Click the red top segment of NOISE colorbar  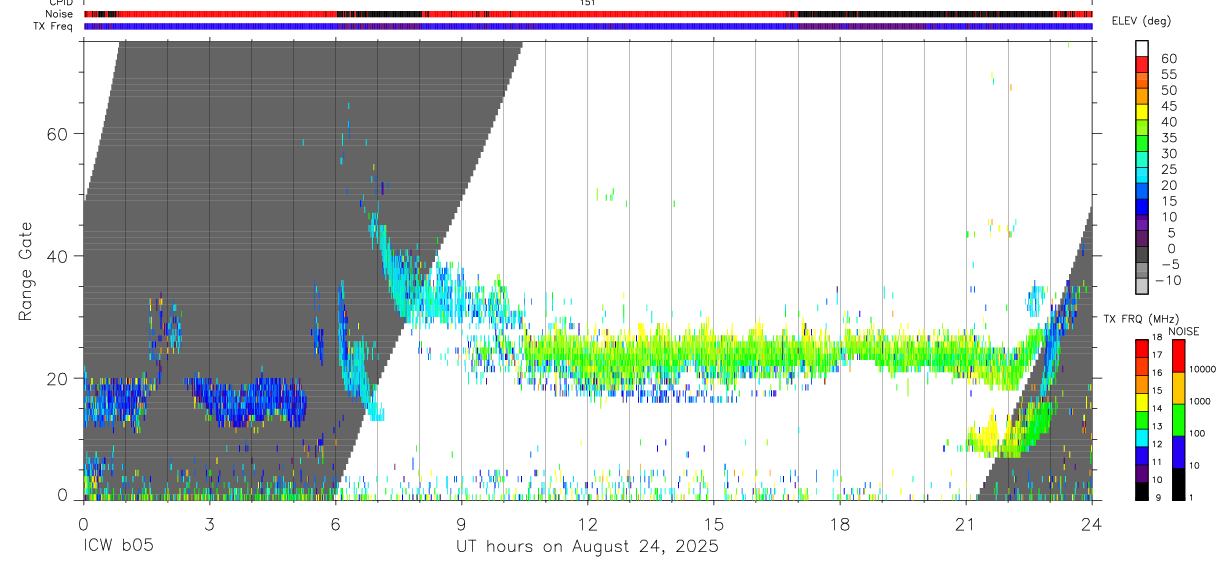[x=1178, y=355]
